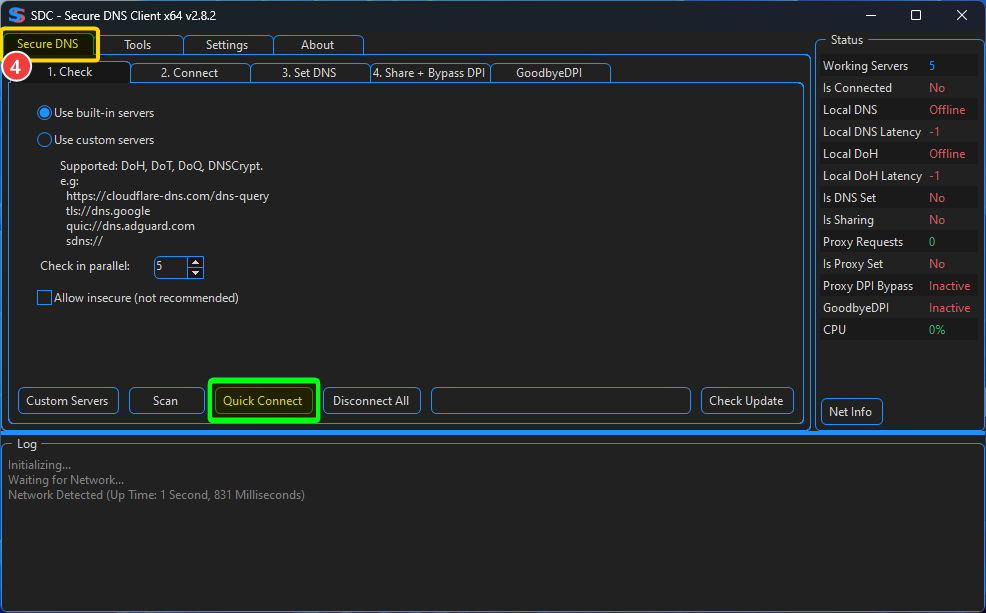Select the 1. Check sub-tab
Viewport: 986px width, 613px height.
(x=70, y=72)
